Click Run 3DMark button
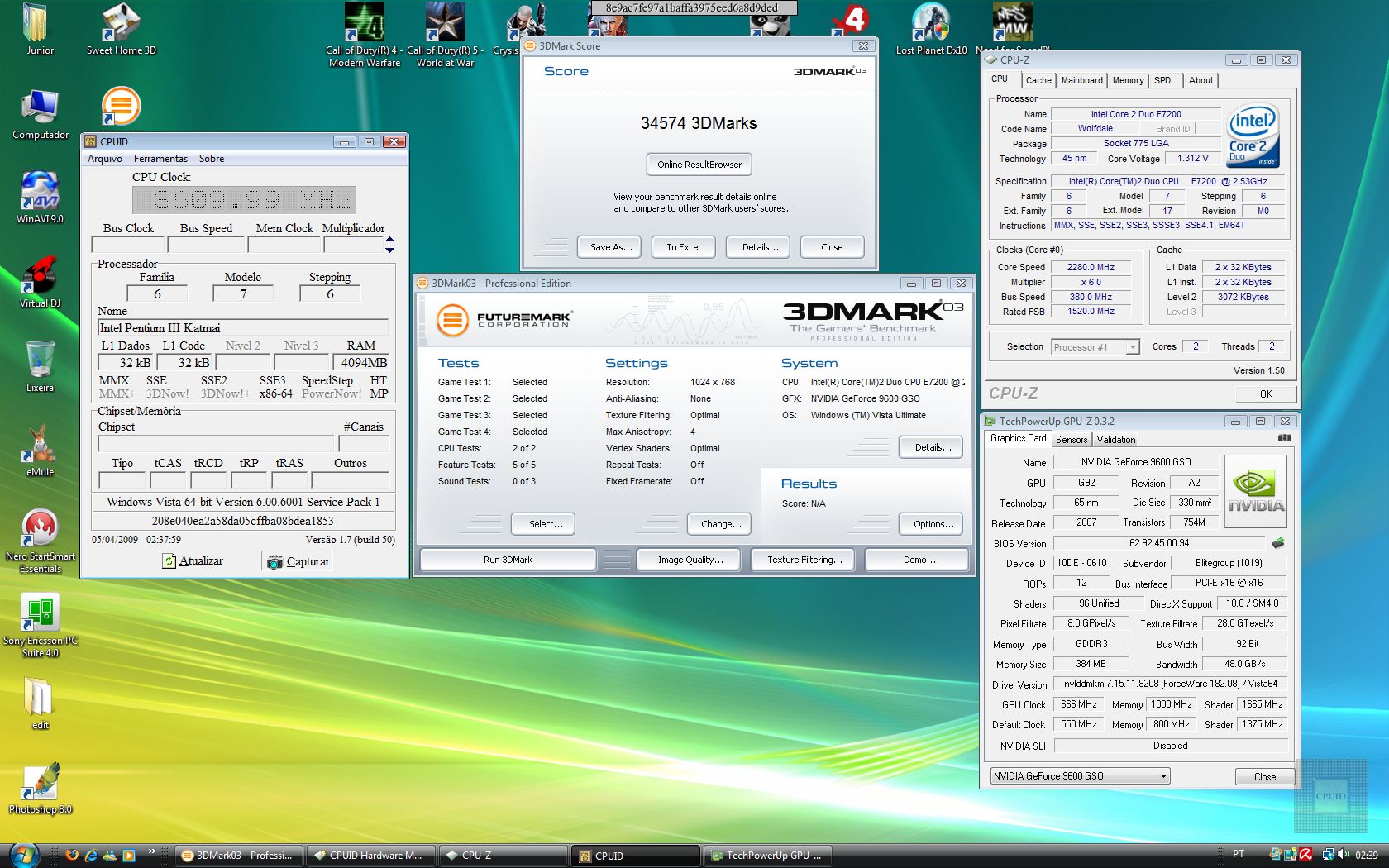This screenshot has height=868, width=1389. pyautogui.click(x=508, y=560)
